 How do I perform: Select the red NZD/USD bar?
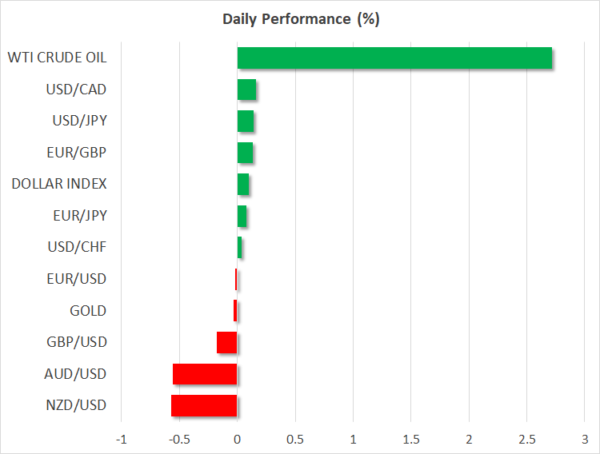click(x=204, y=405)
